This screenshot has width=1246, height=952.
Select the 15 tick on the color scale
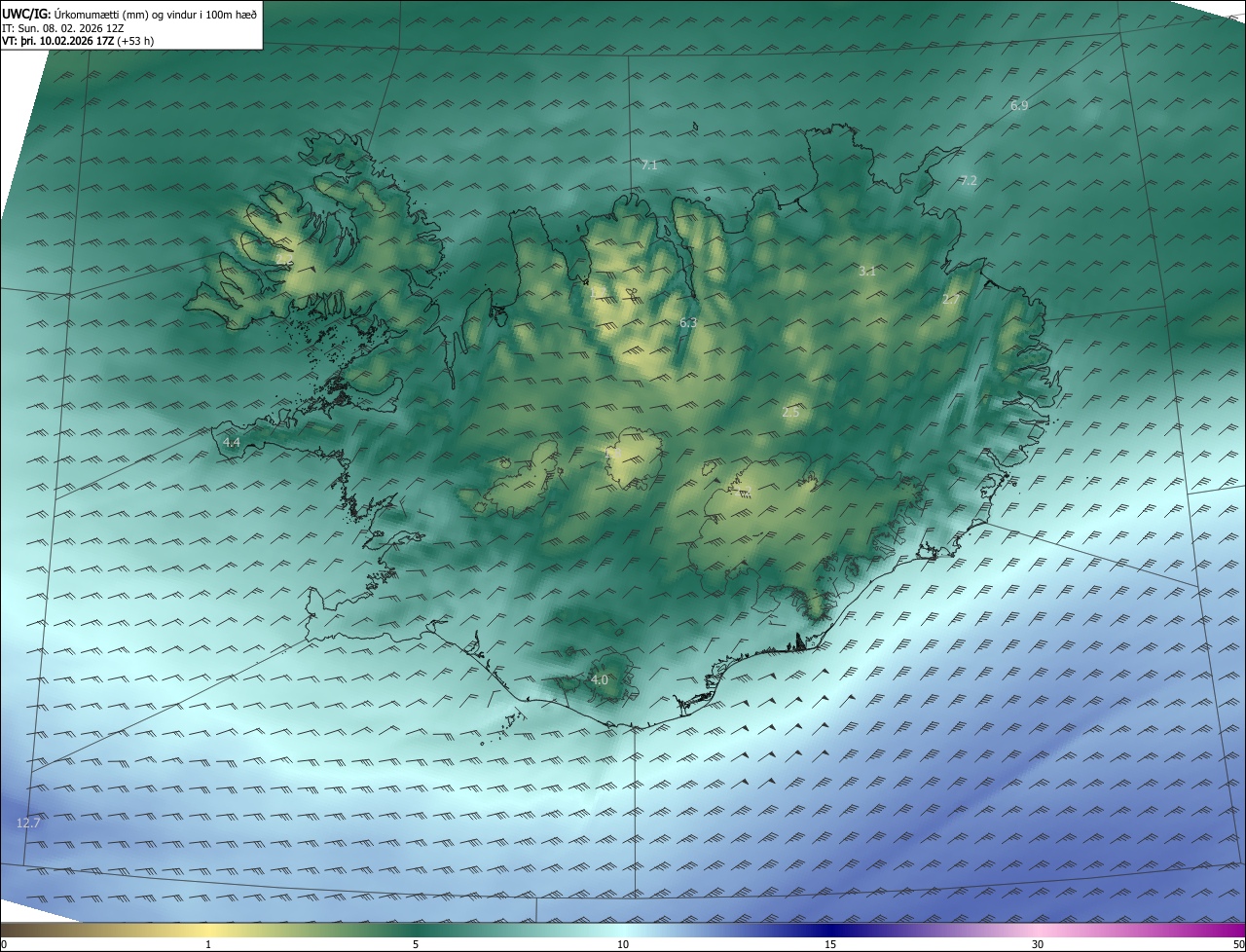click(830, 944)
